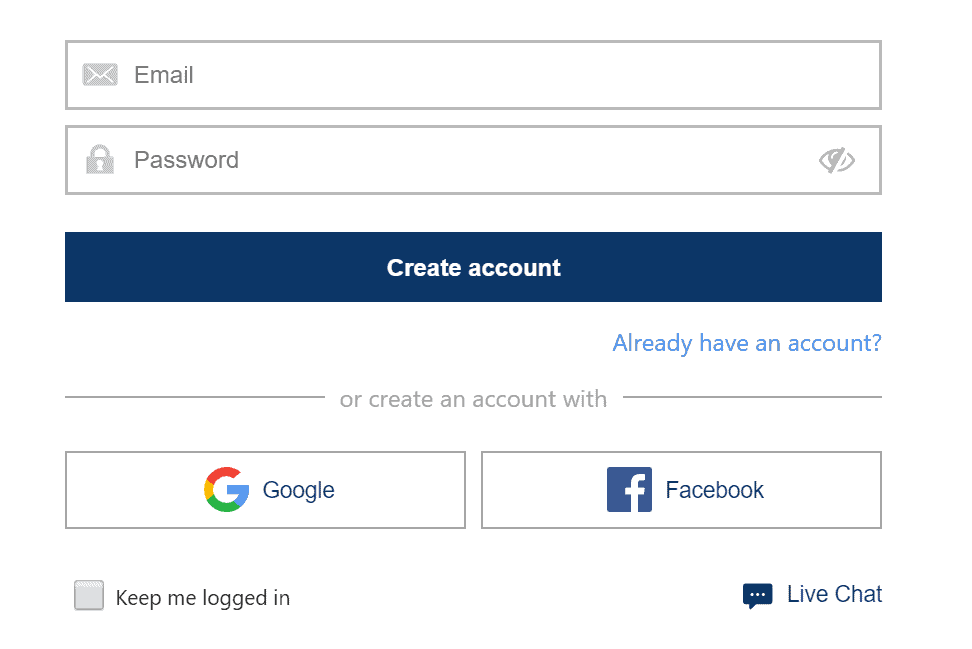Open the Already have an account link
Screen dimensions: 972x649
click(747, 343)
